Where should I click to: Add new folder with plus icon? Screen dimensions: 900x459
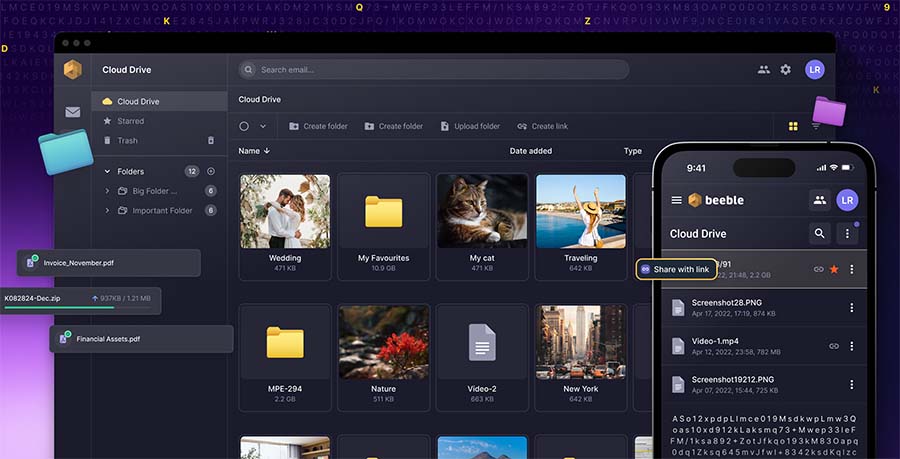[x=211, y=171]
